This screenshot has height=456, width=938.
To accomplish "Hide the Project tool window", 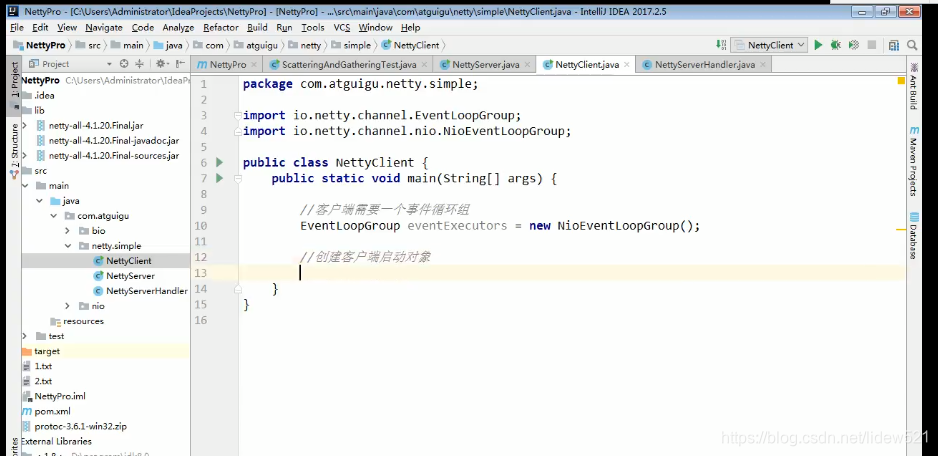I will tap(179, 63).
